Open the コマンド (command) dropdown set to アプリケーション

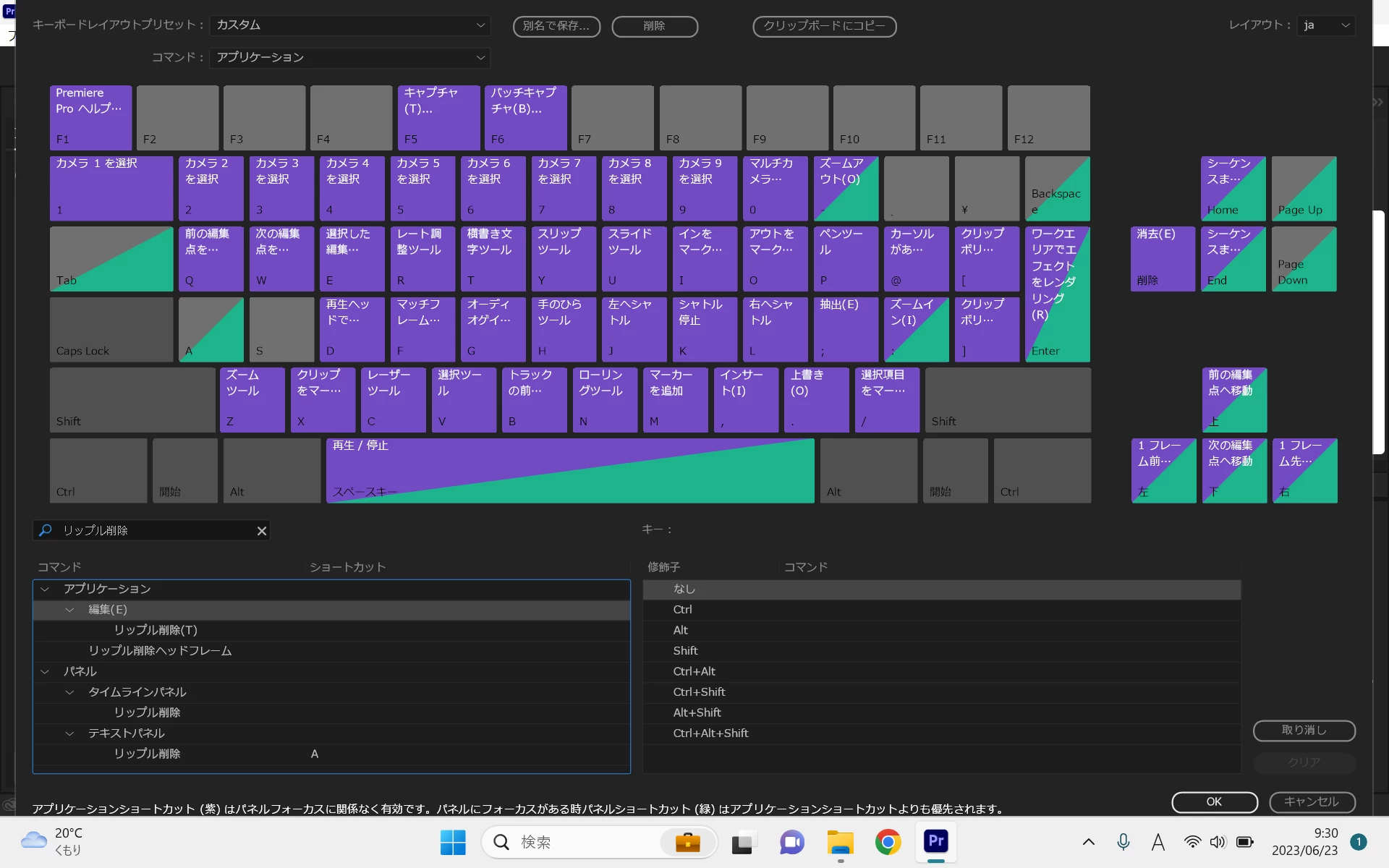tap(350, 57)
